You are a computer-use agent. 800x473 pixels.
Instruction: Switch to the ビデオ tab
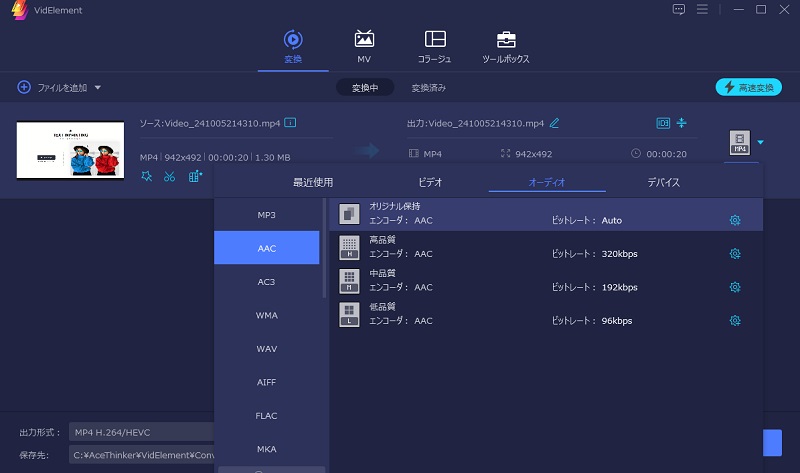pos(430,182)
